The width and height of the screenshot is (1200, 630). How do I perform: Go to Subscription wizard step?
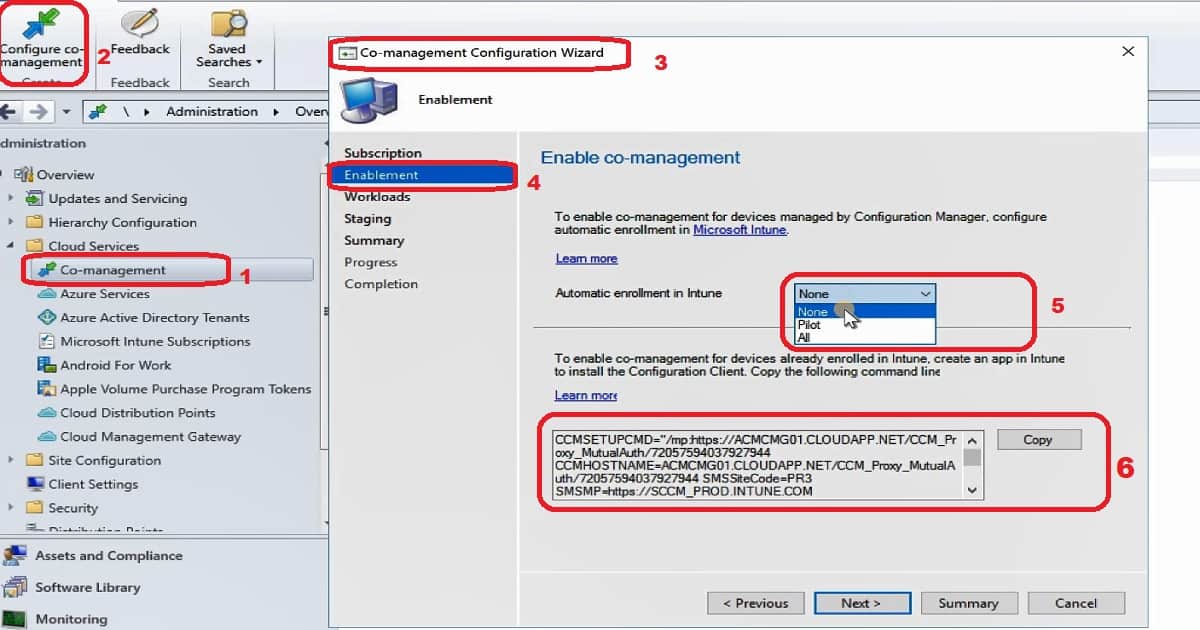[x=383, y=153]
